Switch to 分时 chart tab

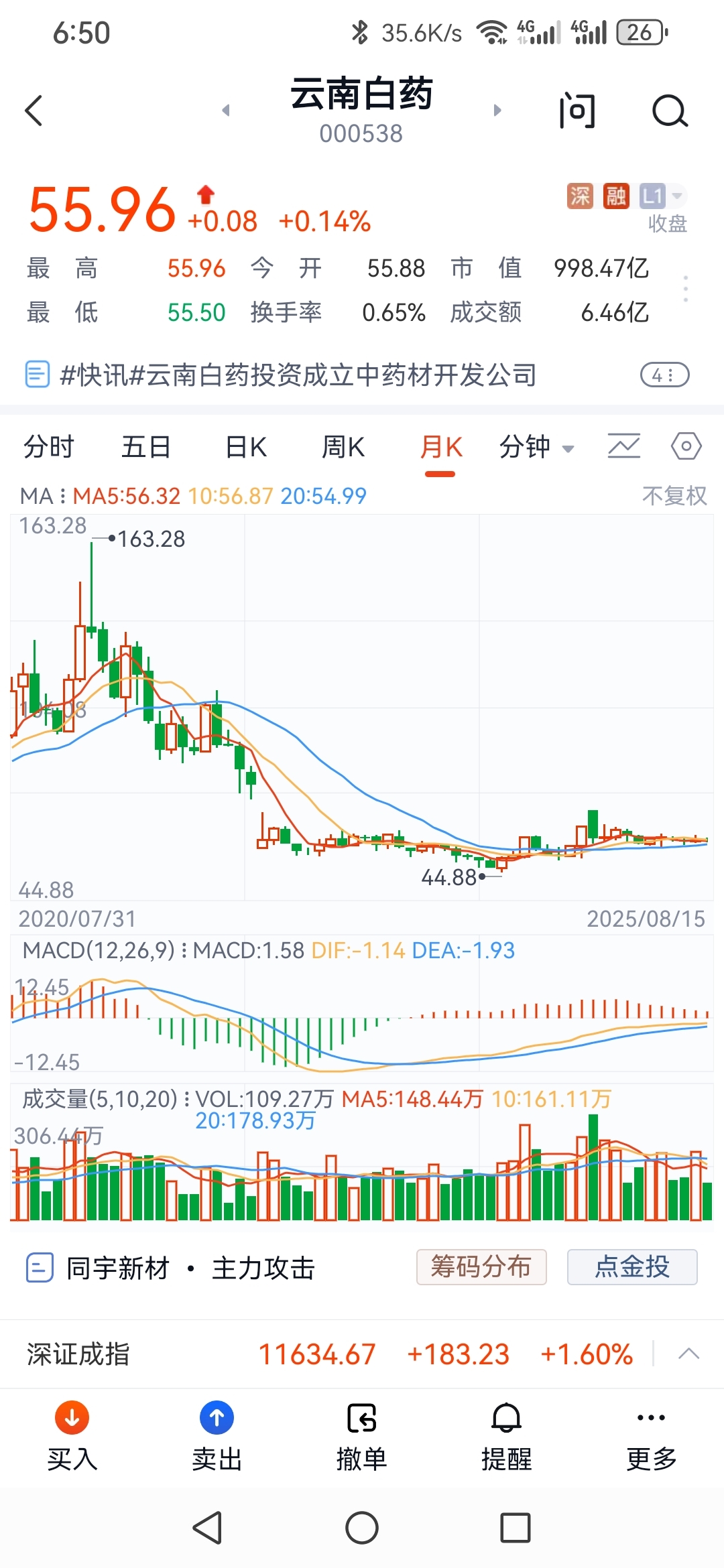click(48, 447)
